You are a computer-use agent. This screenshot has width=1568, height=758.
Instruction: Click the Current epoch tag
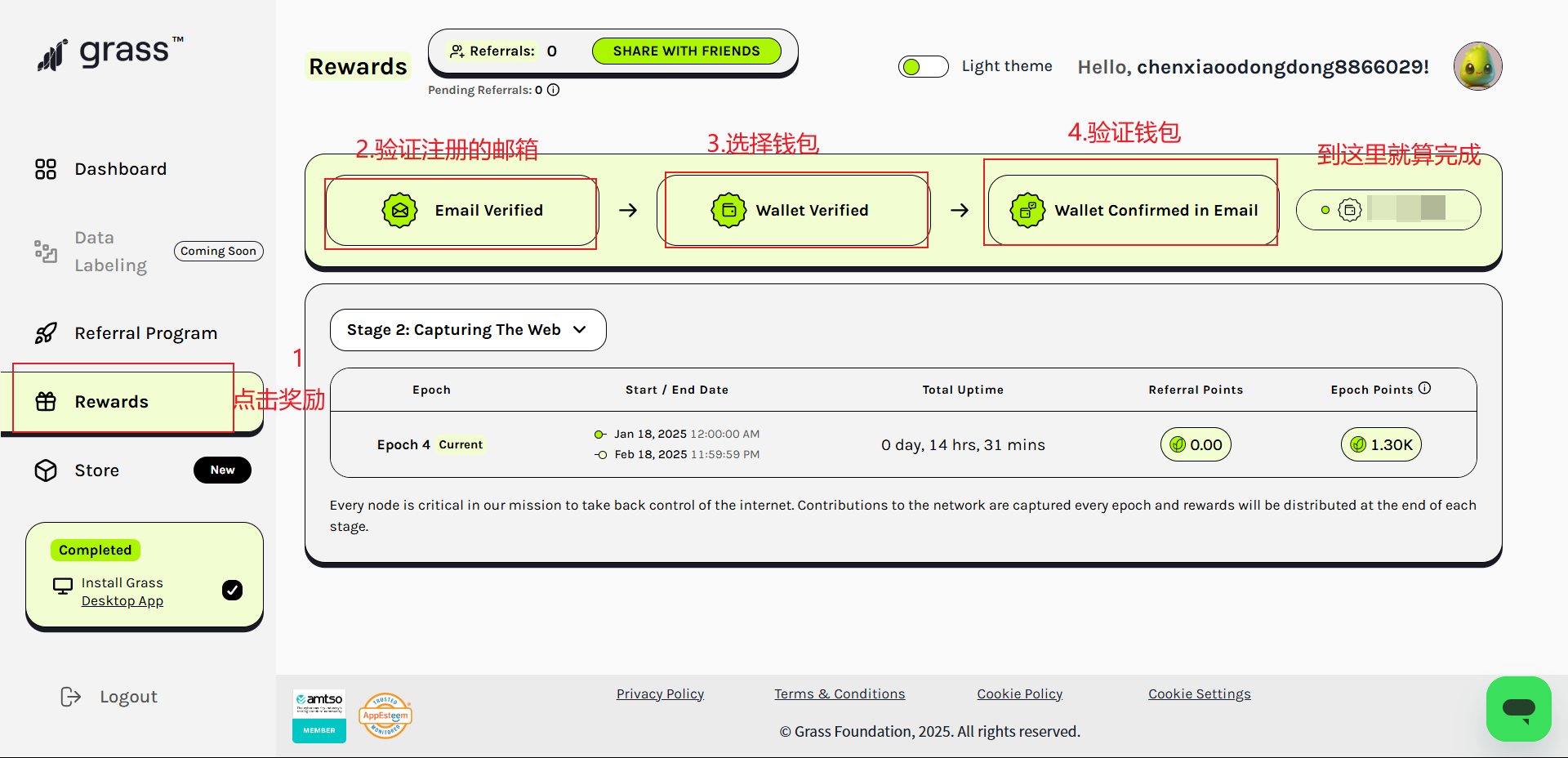pyautogui.click(x=461, y=444)
